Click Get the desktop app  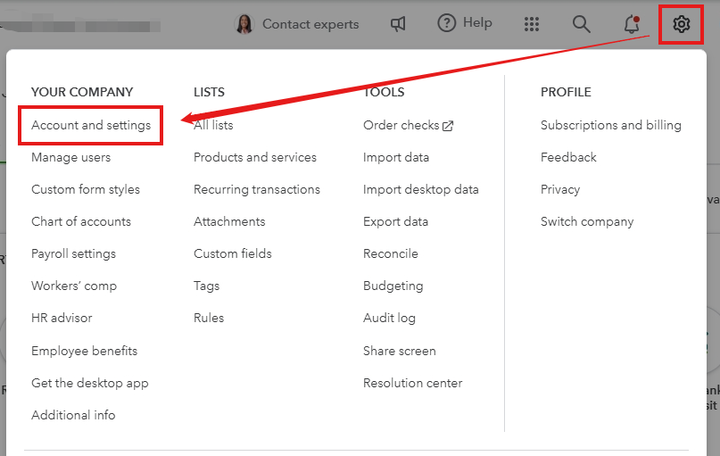[90, 382]
